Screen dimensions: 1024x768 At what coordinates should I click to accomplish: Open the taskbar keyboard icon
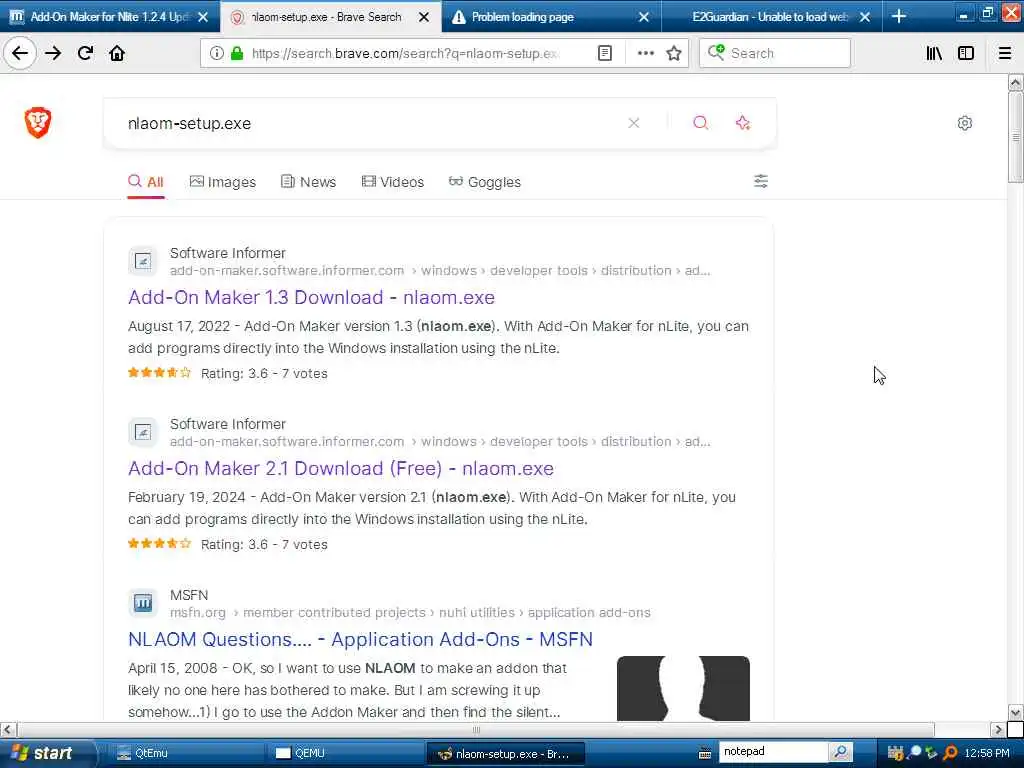tap(705, 753)
